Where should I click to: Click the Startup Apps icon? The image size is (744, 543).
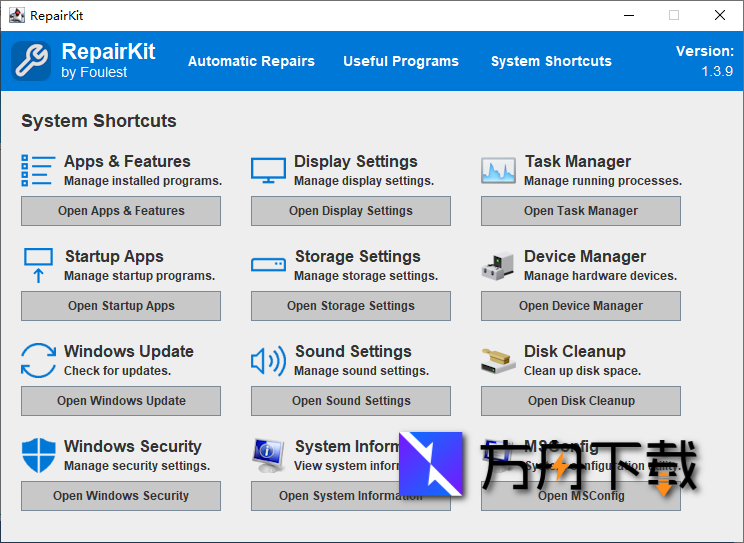pyautogui.click(x=38, y=265)
